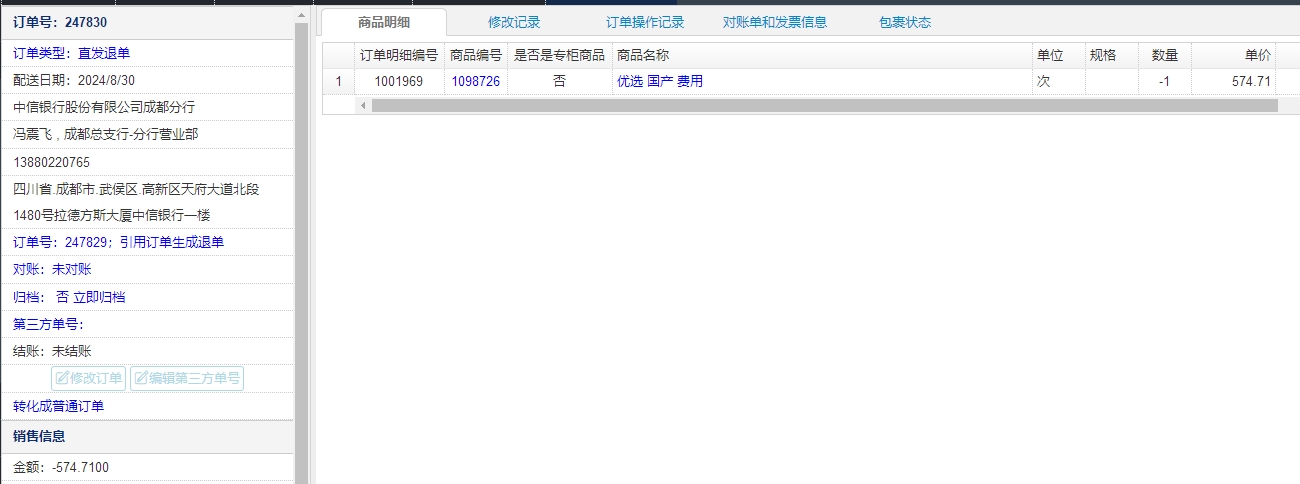
Task: Click the 修改订单 button
Action: pyautogui.click(x=89, y=378)
